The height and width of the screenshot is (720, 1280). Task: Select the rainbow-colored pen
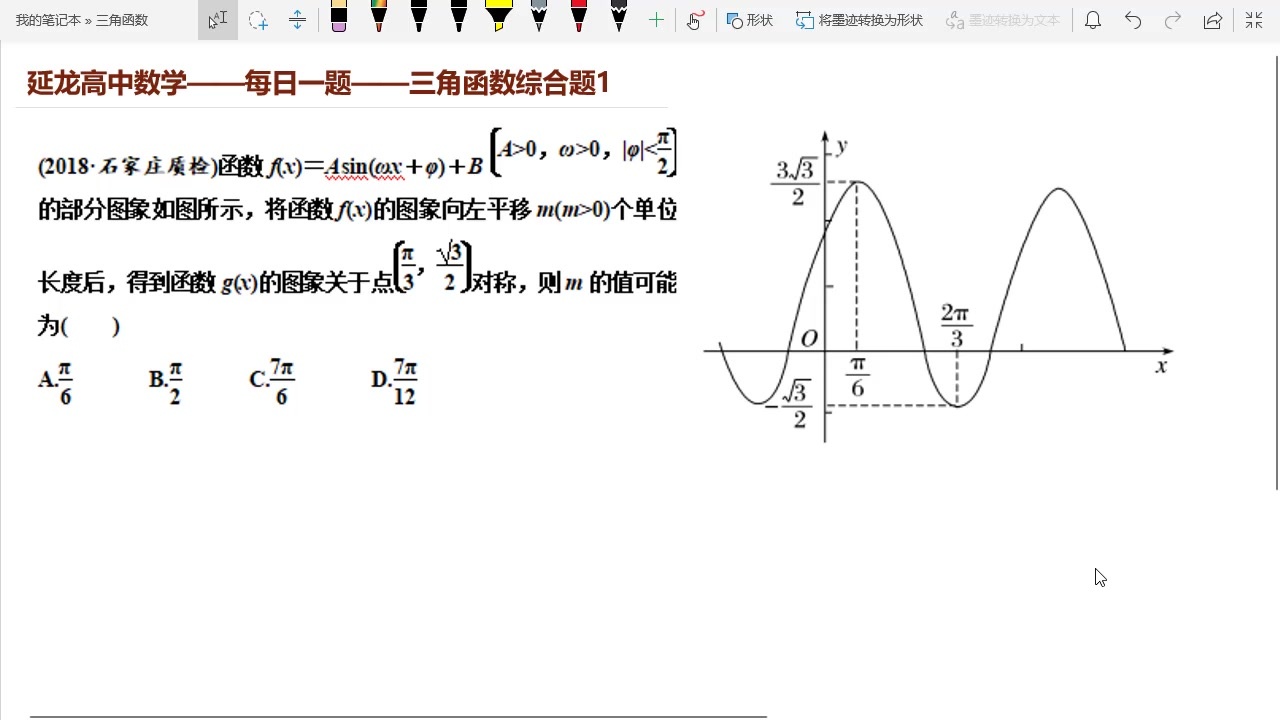[x=379, y=16]
